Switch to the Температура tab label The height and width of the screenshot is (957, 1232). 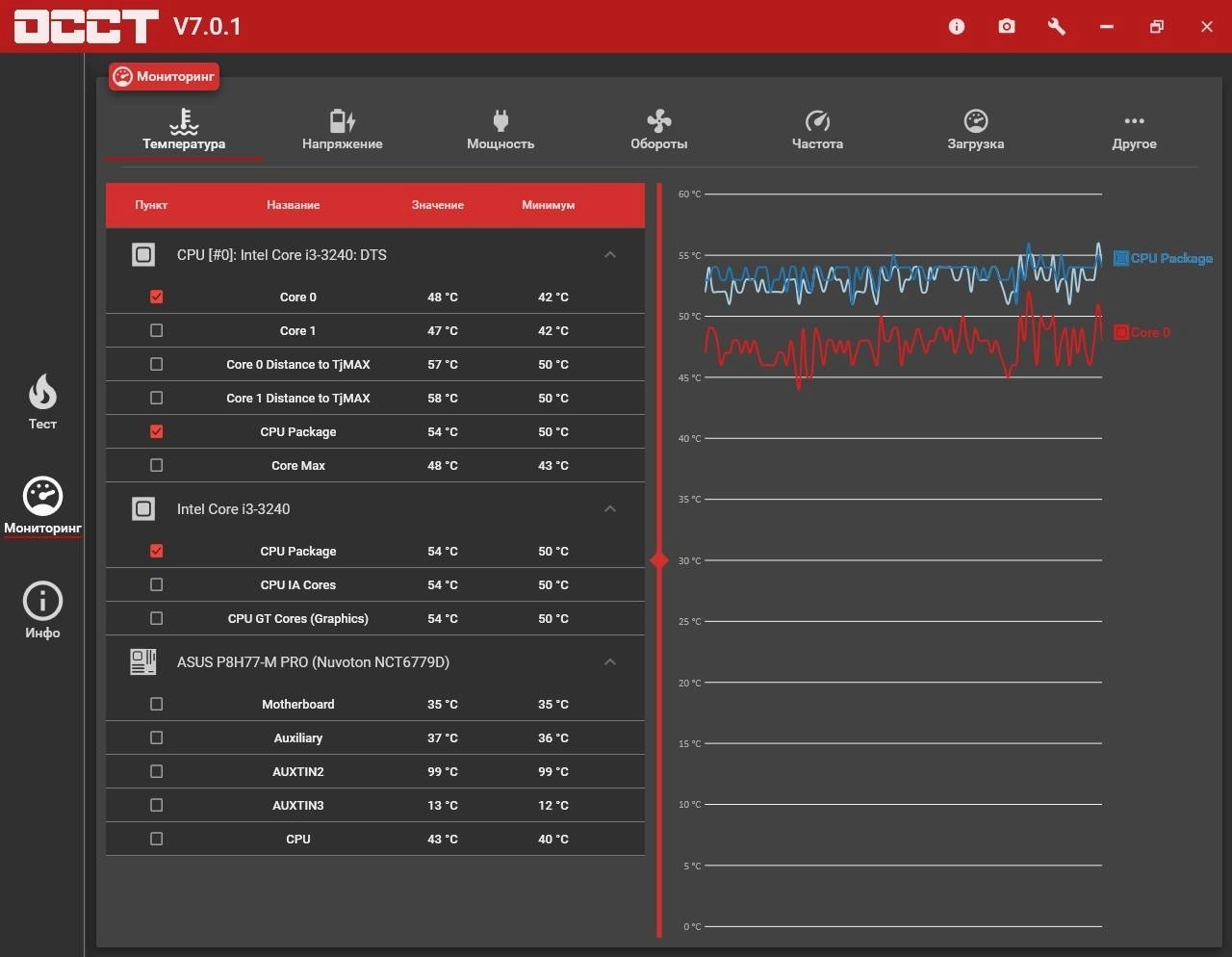click(184, 144)
